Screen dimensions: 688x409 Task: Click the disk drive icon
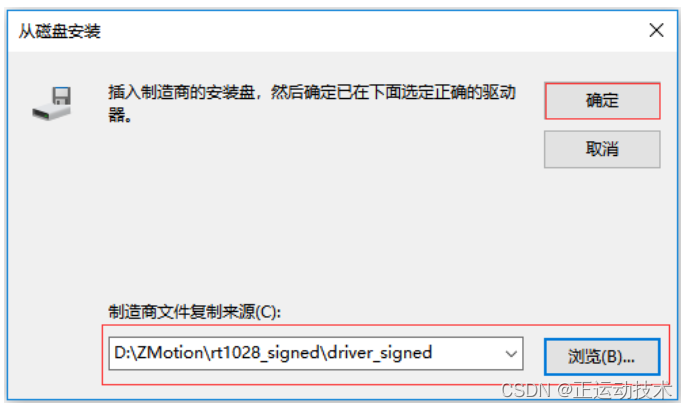[x=52, y=104]
